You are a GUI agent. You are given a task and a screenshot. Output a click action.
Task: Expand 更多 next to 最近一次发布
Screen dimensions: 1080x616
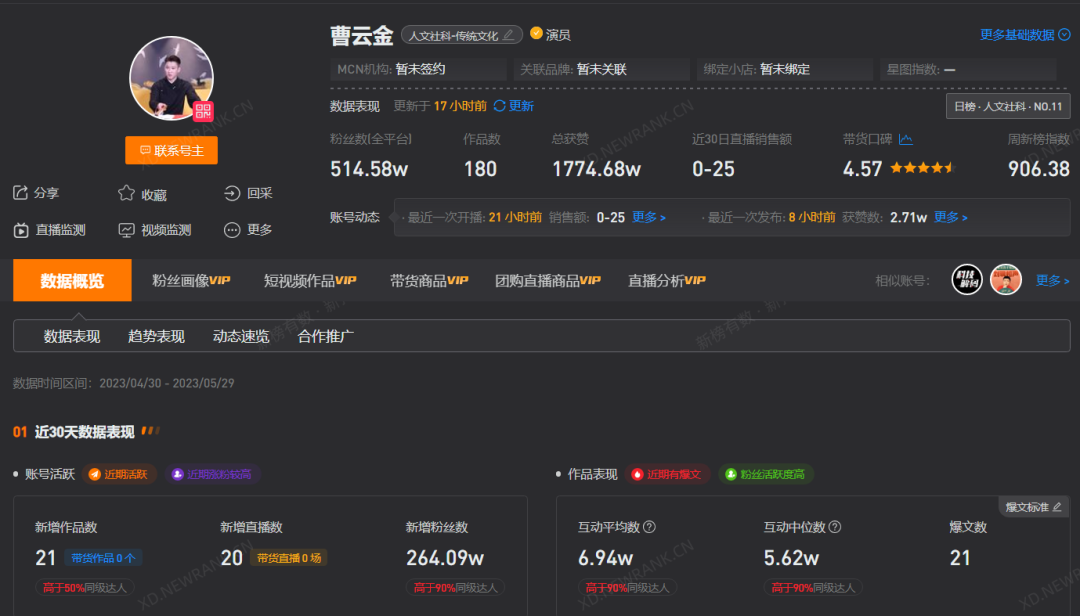tap(951, 217)
